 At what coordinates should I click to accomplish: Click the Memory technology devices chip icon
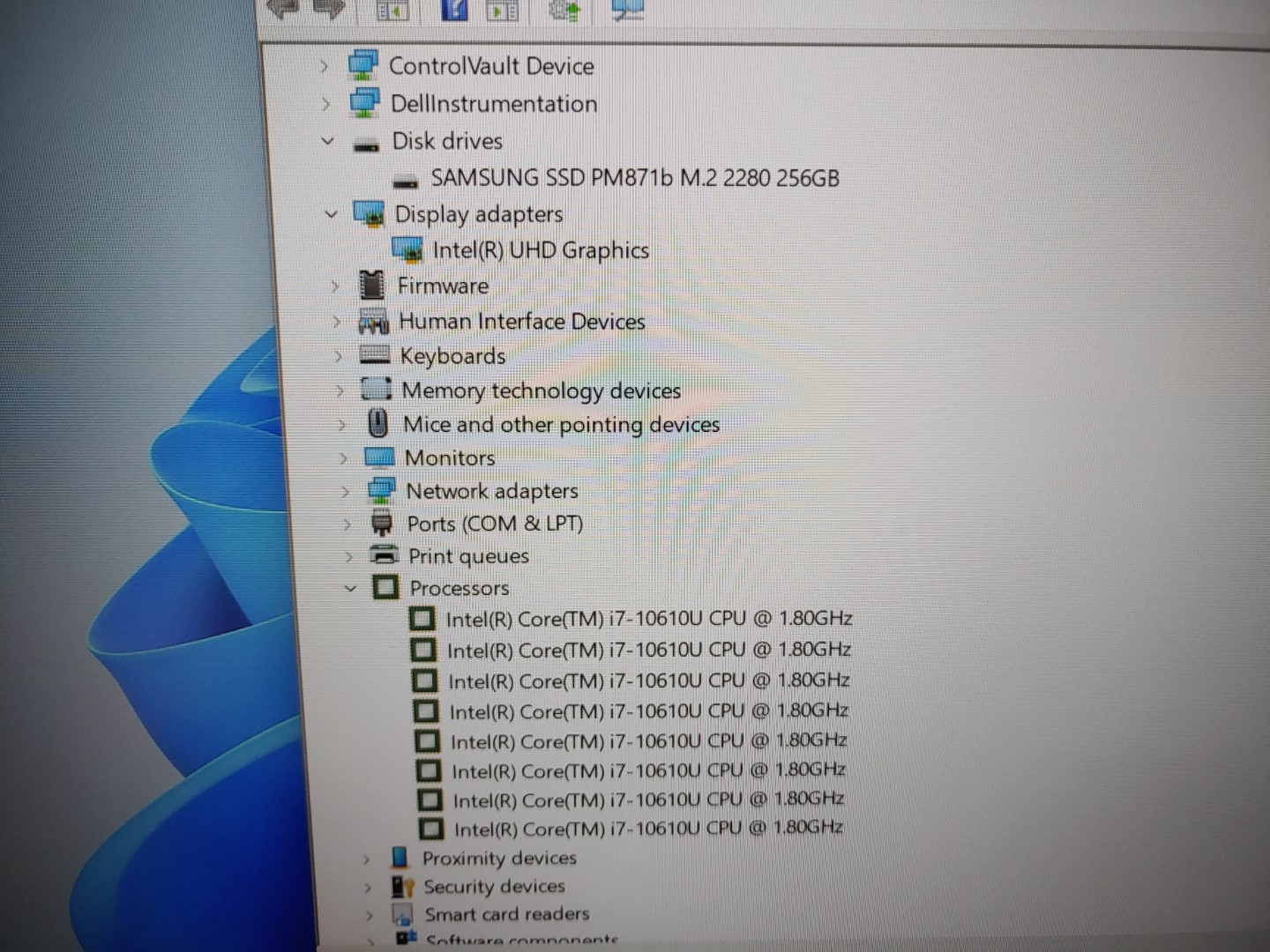tap(376, 389)
